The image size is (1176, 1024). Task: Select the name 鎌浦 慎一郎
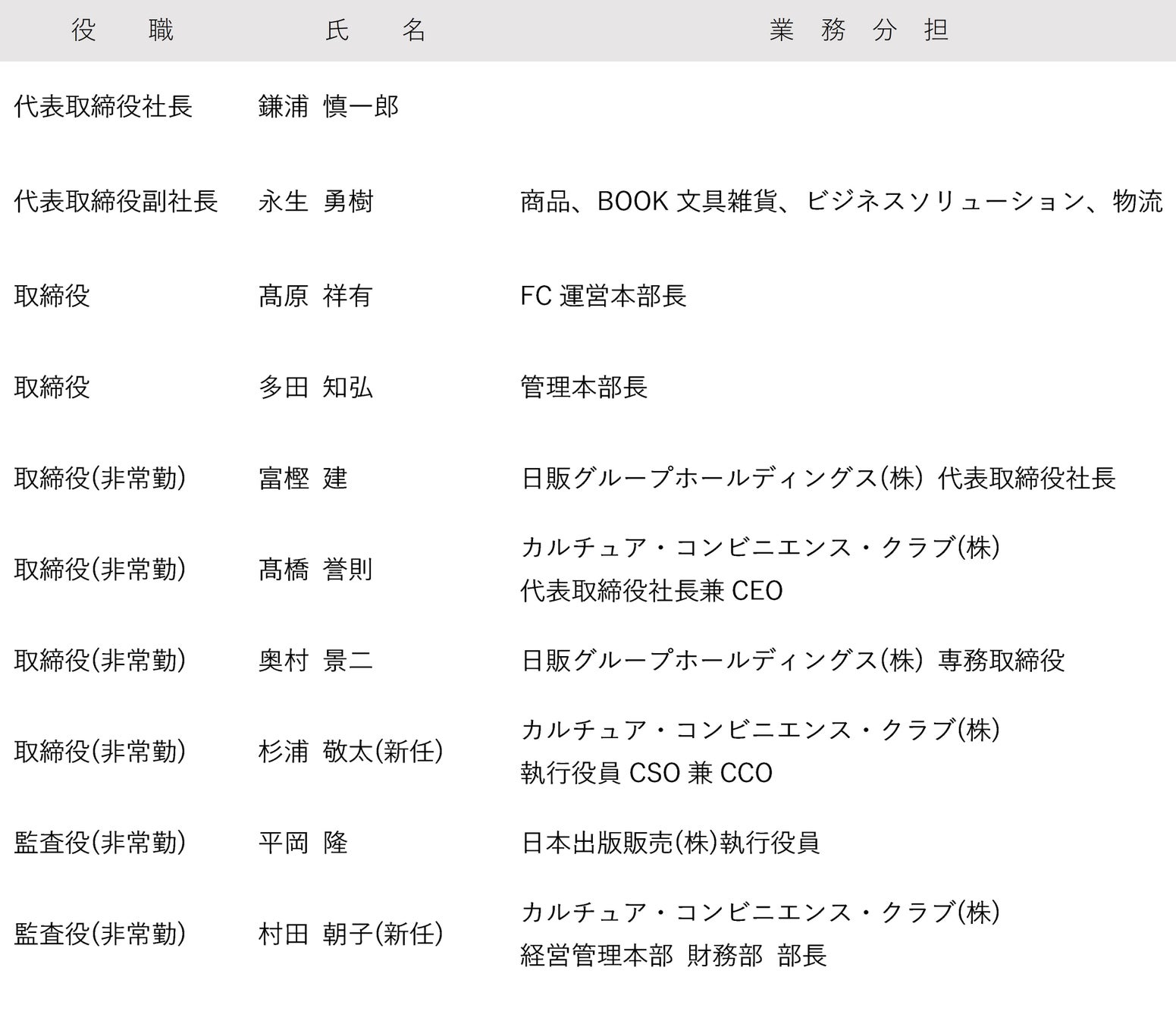tap(328, 106)
